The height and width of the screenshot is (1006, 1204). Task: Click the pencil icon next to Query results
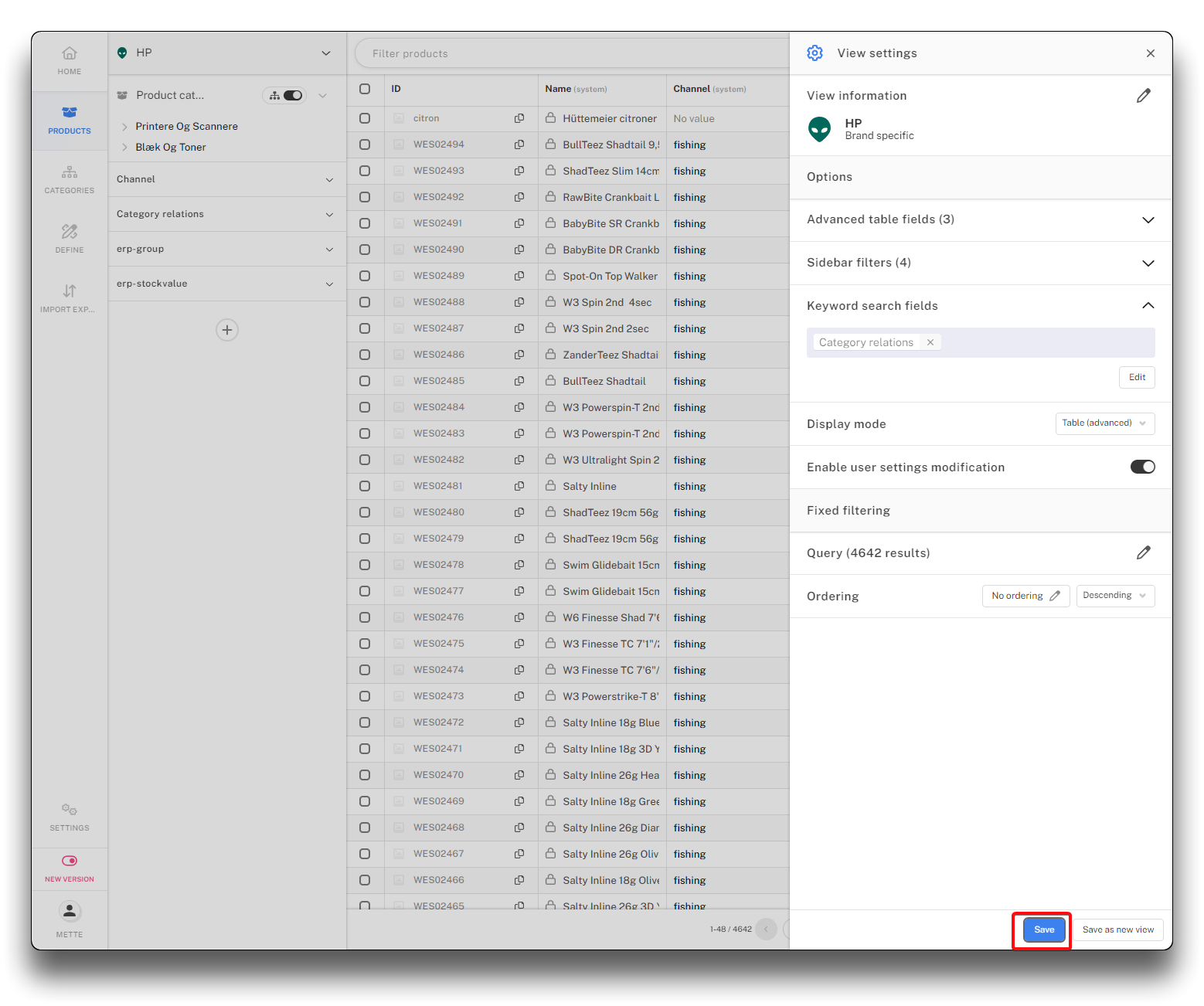pyautogui.click(x=1143, y=553)
